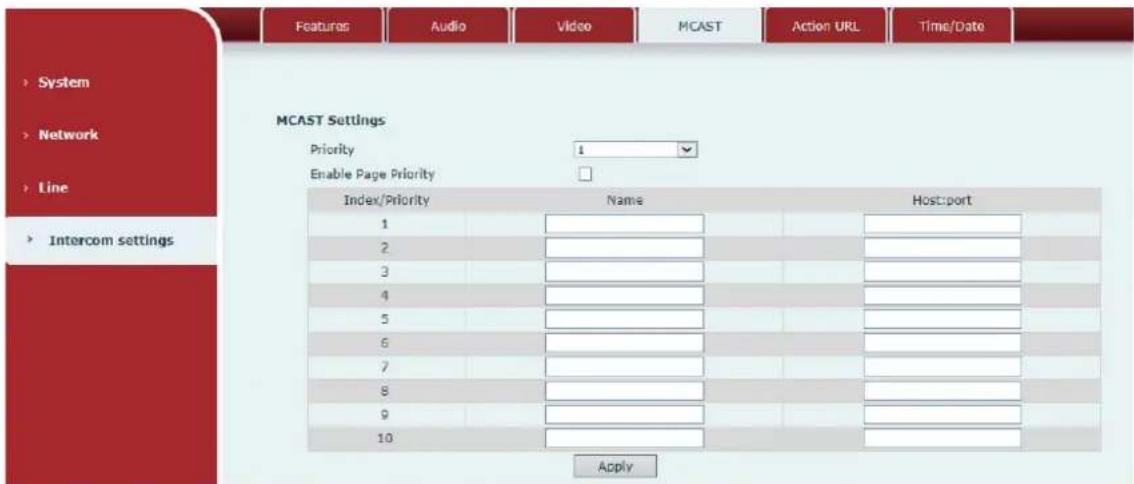
Task: Click the Host:port column header
Action: pos(942,200)
